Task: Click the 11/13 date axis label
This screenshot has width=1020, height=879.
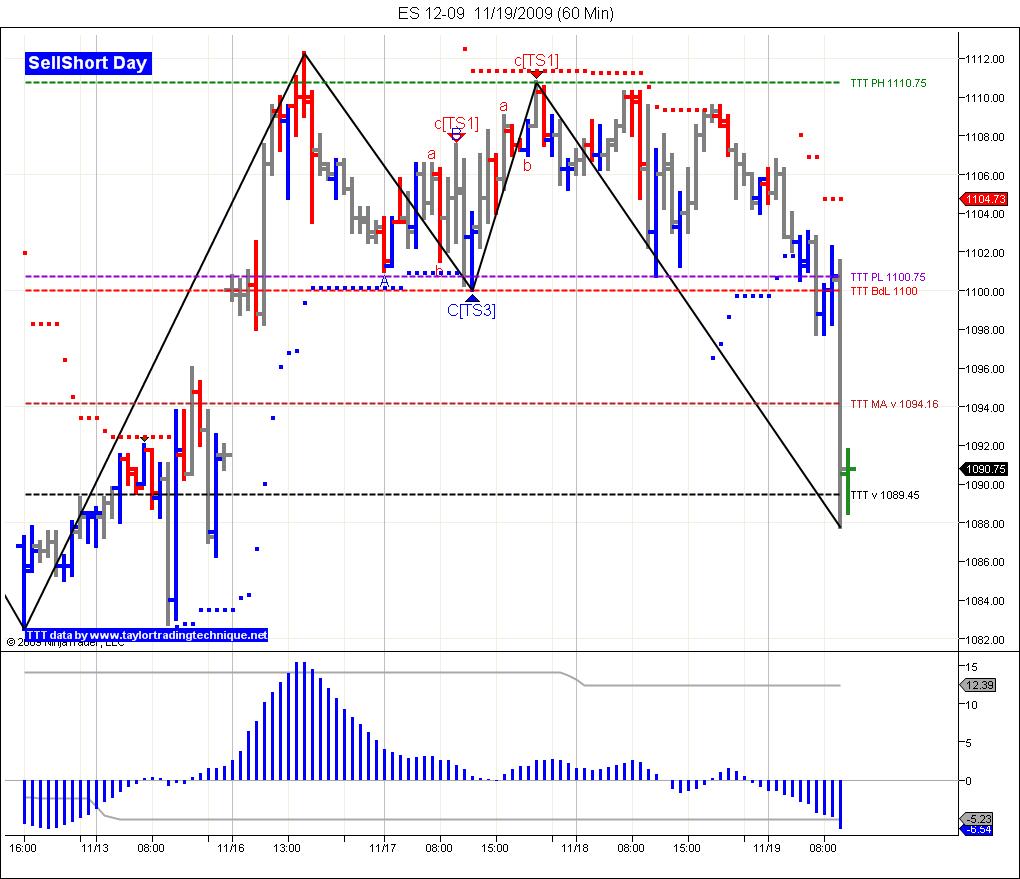Action: tap(95, 848)
